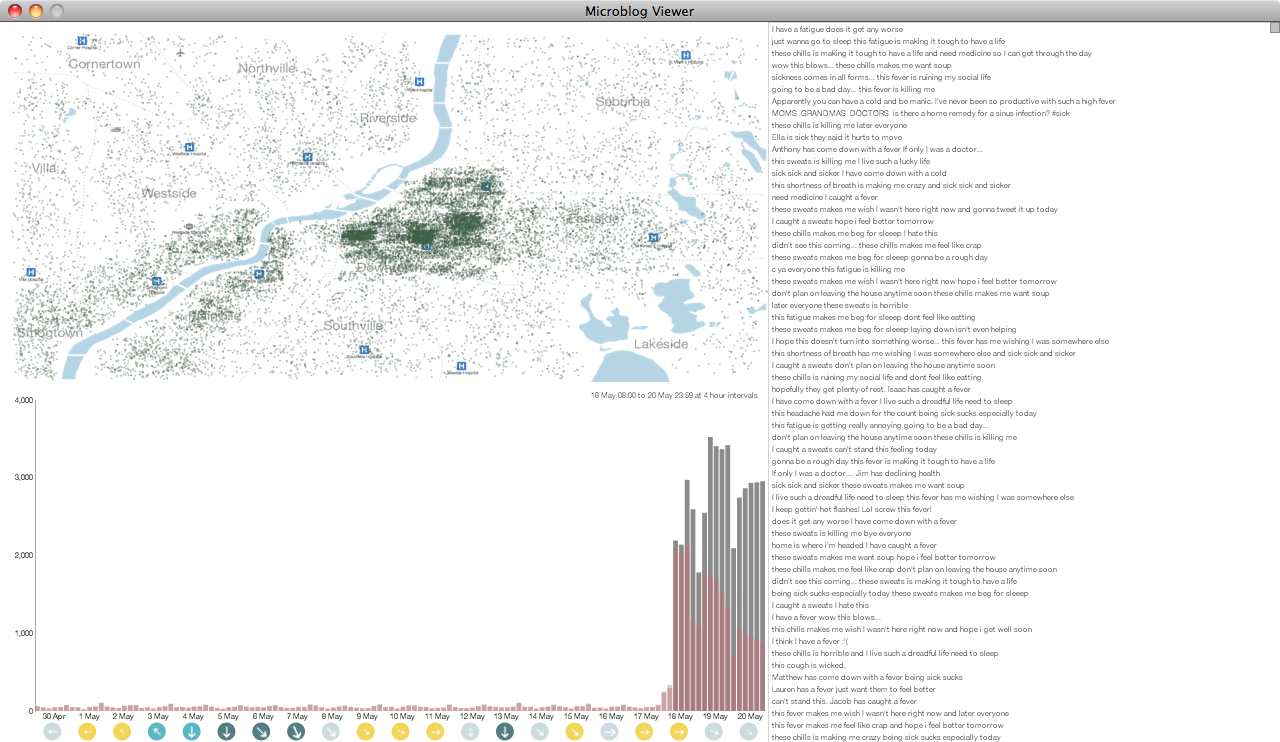Viewport: 1280px width, 742px height.
Task: Click the message list scrollbar thumb
Action: click(x=1274, y=28)
